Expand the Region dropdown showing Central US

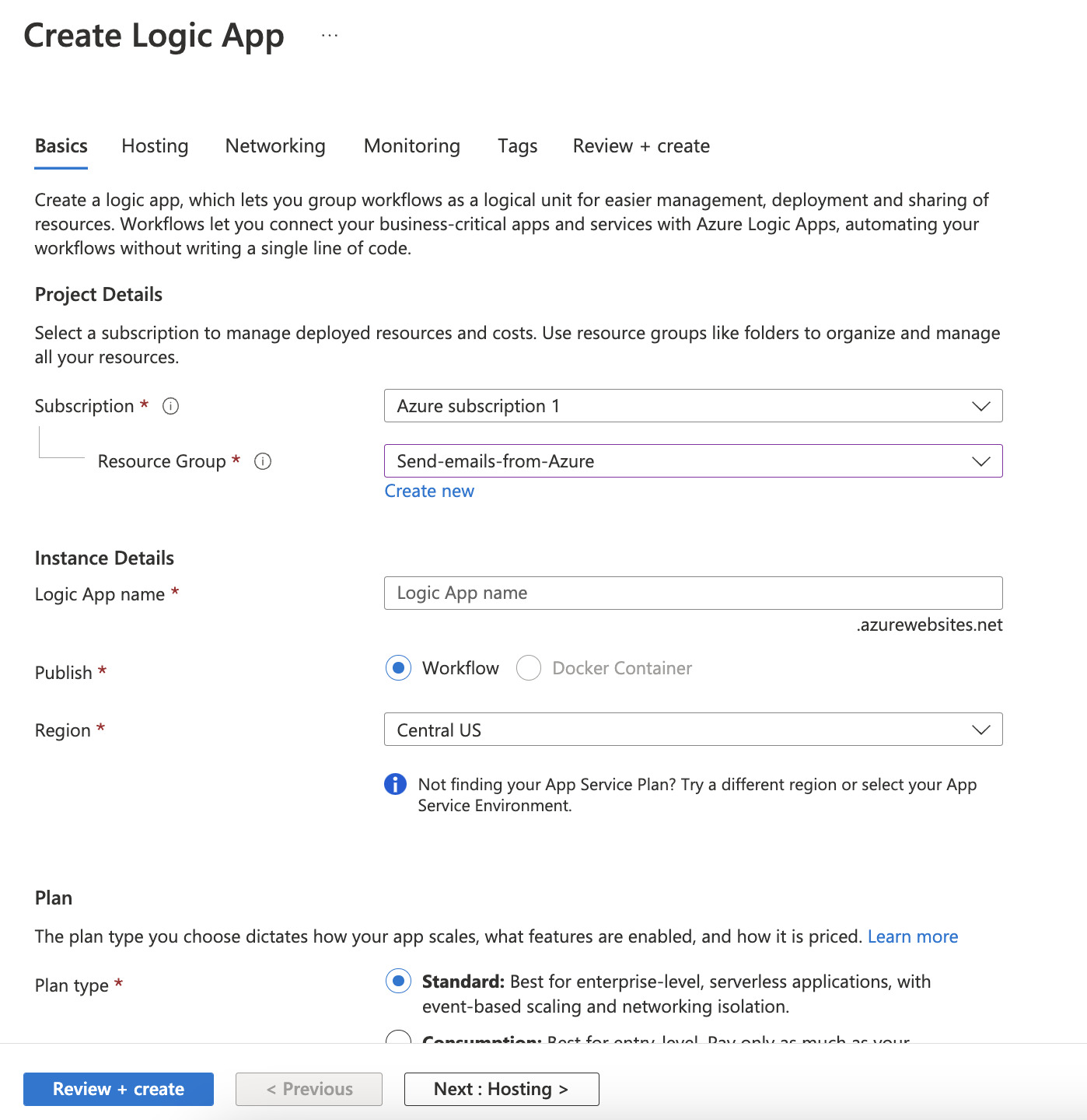coord(694,730)
